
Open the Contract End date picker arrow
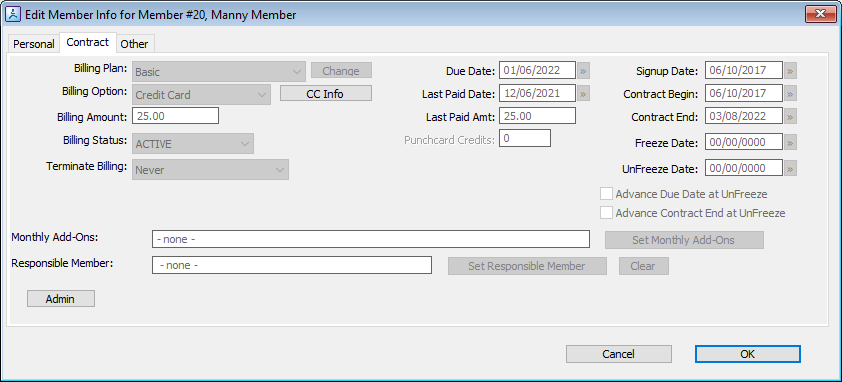[x=790, y=116]
